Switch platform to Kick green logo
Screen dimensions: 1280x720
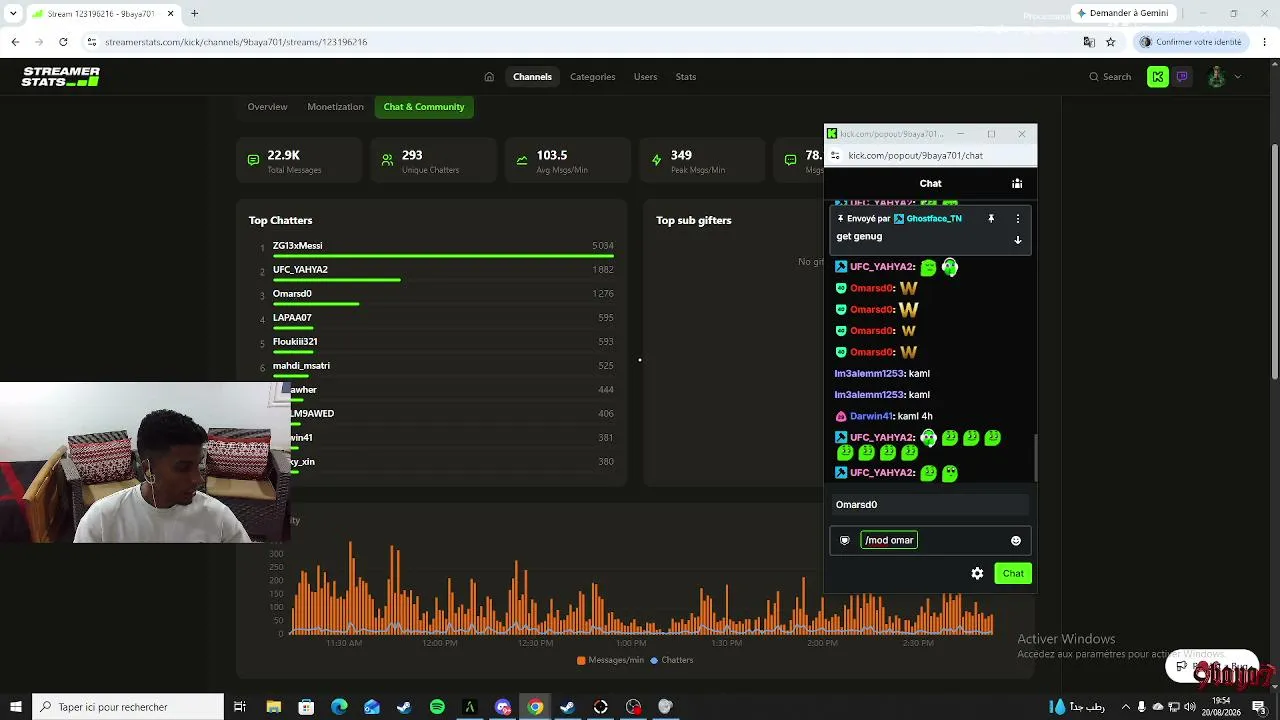pos(1158,77)
